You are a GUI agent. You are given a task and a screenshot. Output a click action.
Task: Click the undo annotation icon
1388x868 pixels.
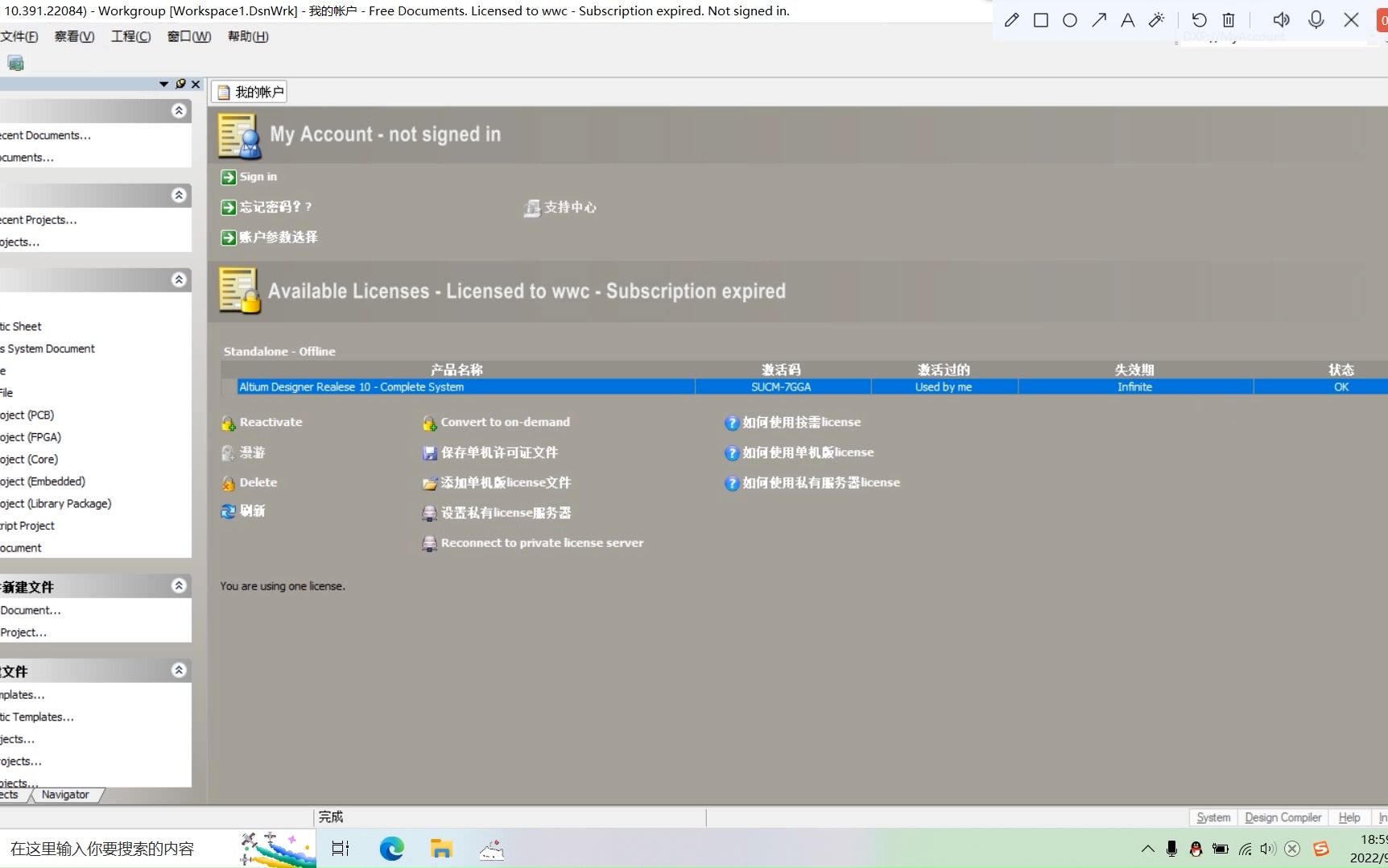tap(1200, 20)
